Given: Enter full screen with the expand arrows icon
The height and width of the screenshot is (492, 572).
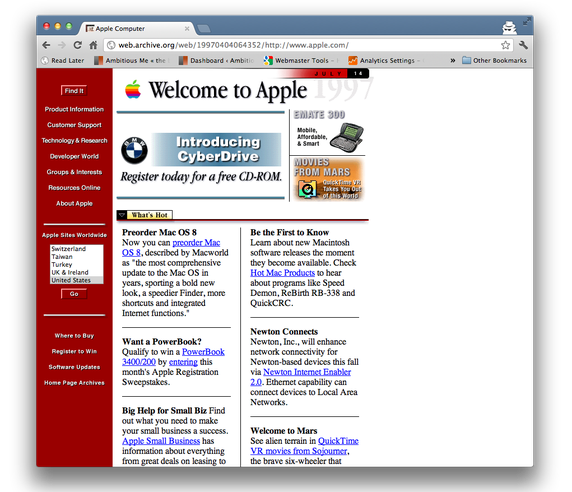Looking at the screenshot, I should coord(526,22).
